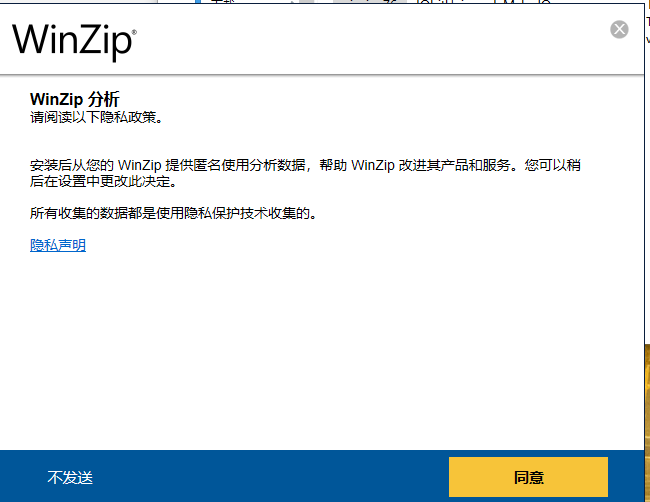Viewport: 650px width, 502px height.
Task: Click the small blue item in the background window
Action: coord(198,2)
